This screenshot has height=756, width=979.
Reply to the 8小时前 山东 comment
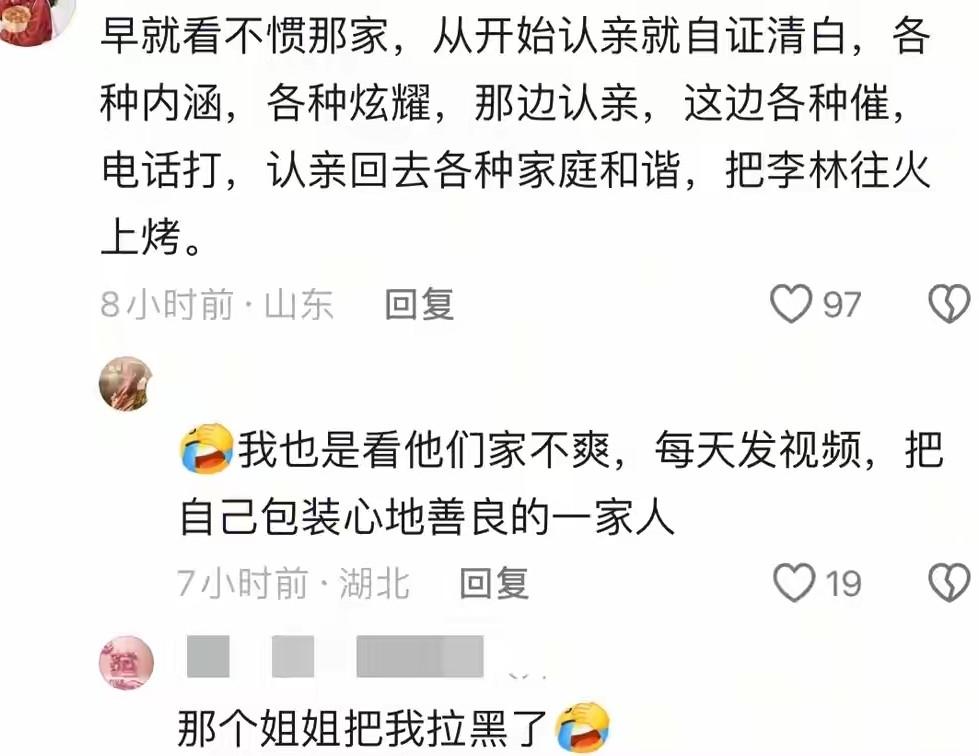[x=420, y=304]
